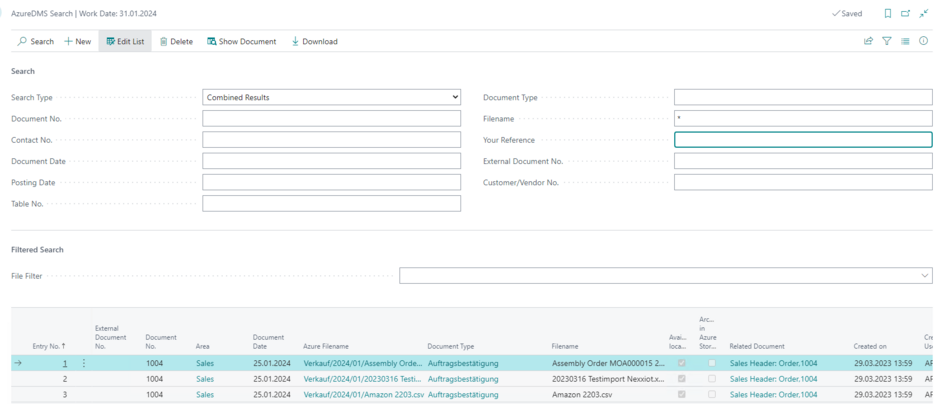Click the Download action button

[314, 41]
